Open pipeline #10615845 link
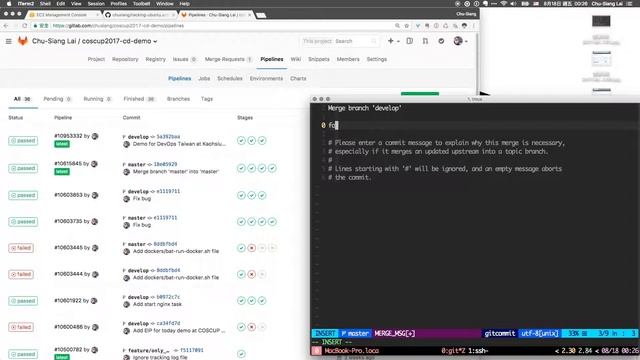The width and height of the screenshot is (640, 360). (x=68, y=164)
